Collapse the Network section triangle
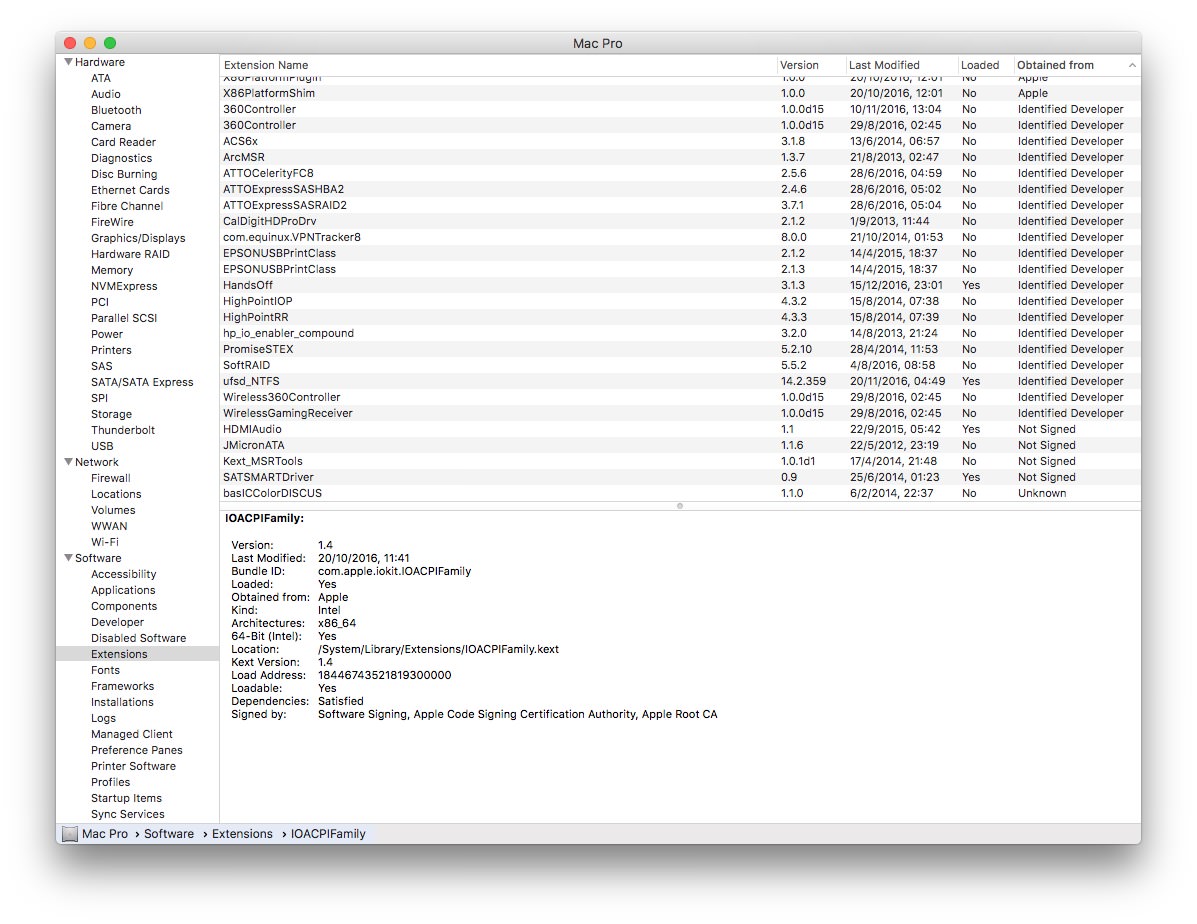Screen dimensions: 1197x924 [69, 462]
